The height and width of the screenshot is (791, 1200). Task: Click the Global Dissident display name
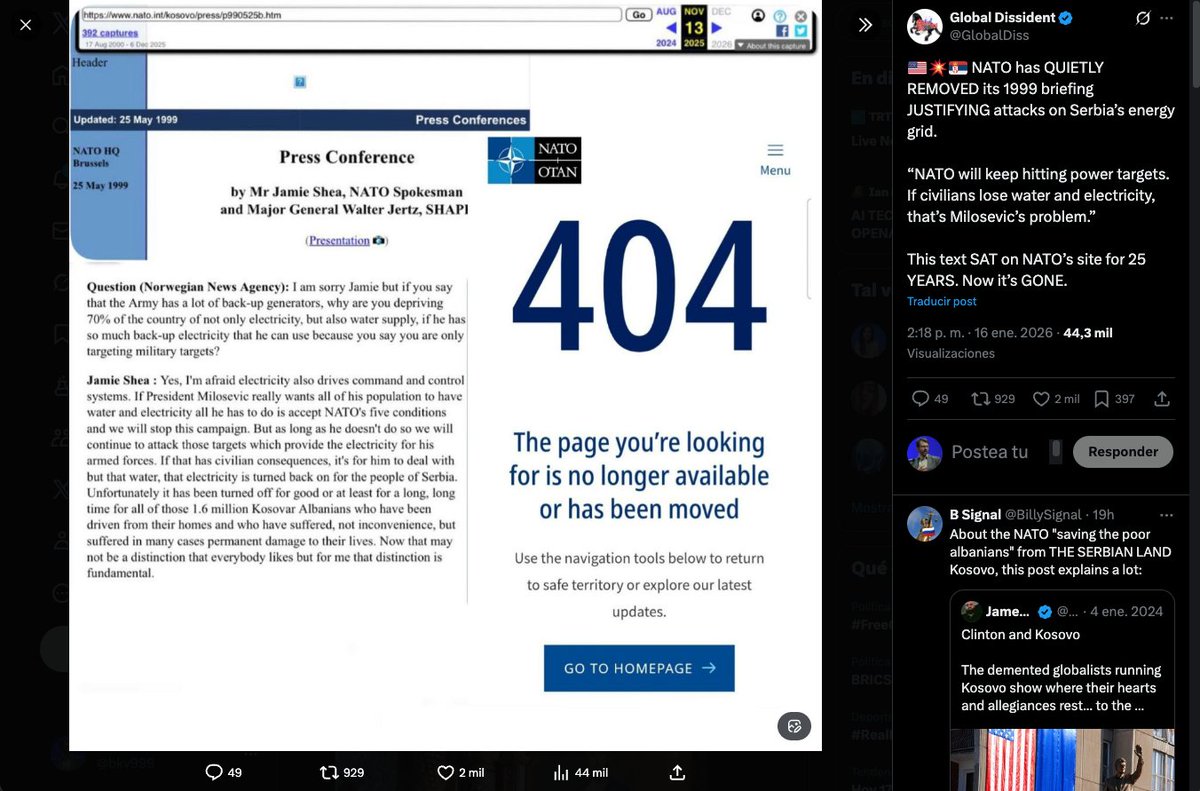(x=1002, y=17)
